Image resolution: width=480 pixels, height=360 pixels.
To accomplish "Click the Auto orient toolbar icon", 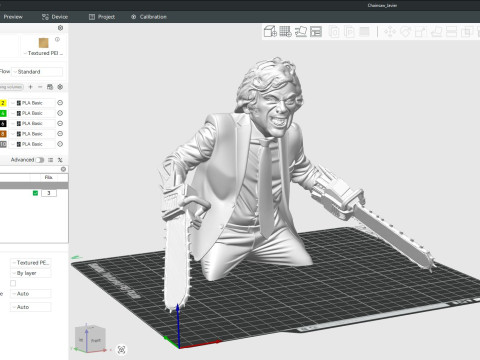I will coord(301,32).
